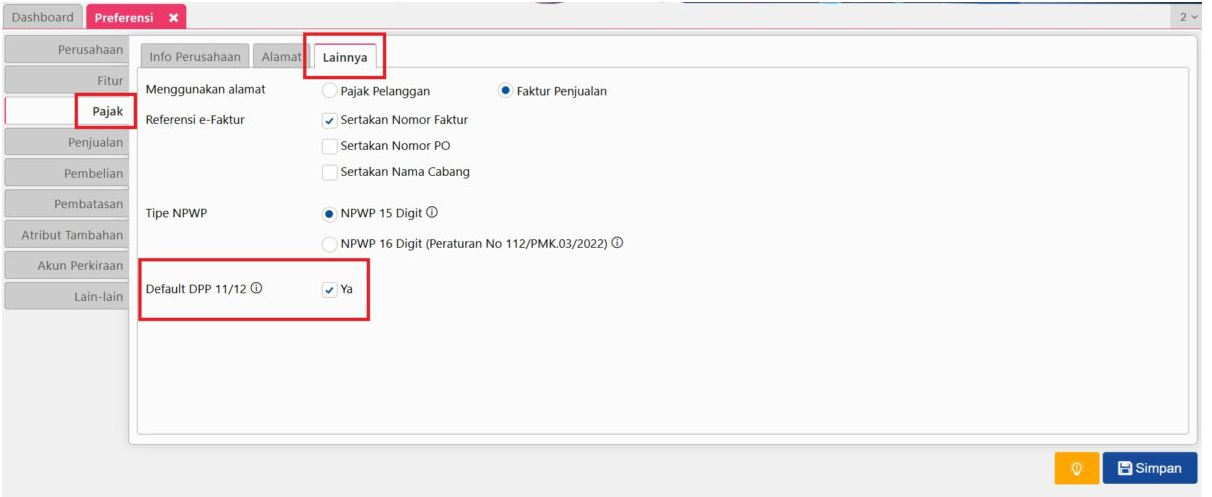
Task: Show info icon next to NPWP 15 Digit
Action: pyautogui.click(x=432, y=213)
